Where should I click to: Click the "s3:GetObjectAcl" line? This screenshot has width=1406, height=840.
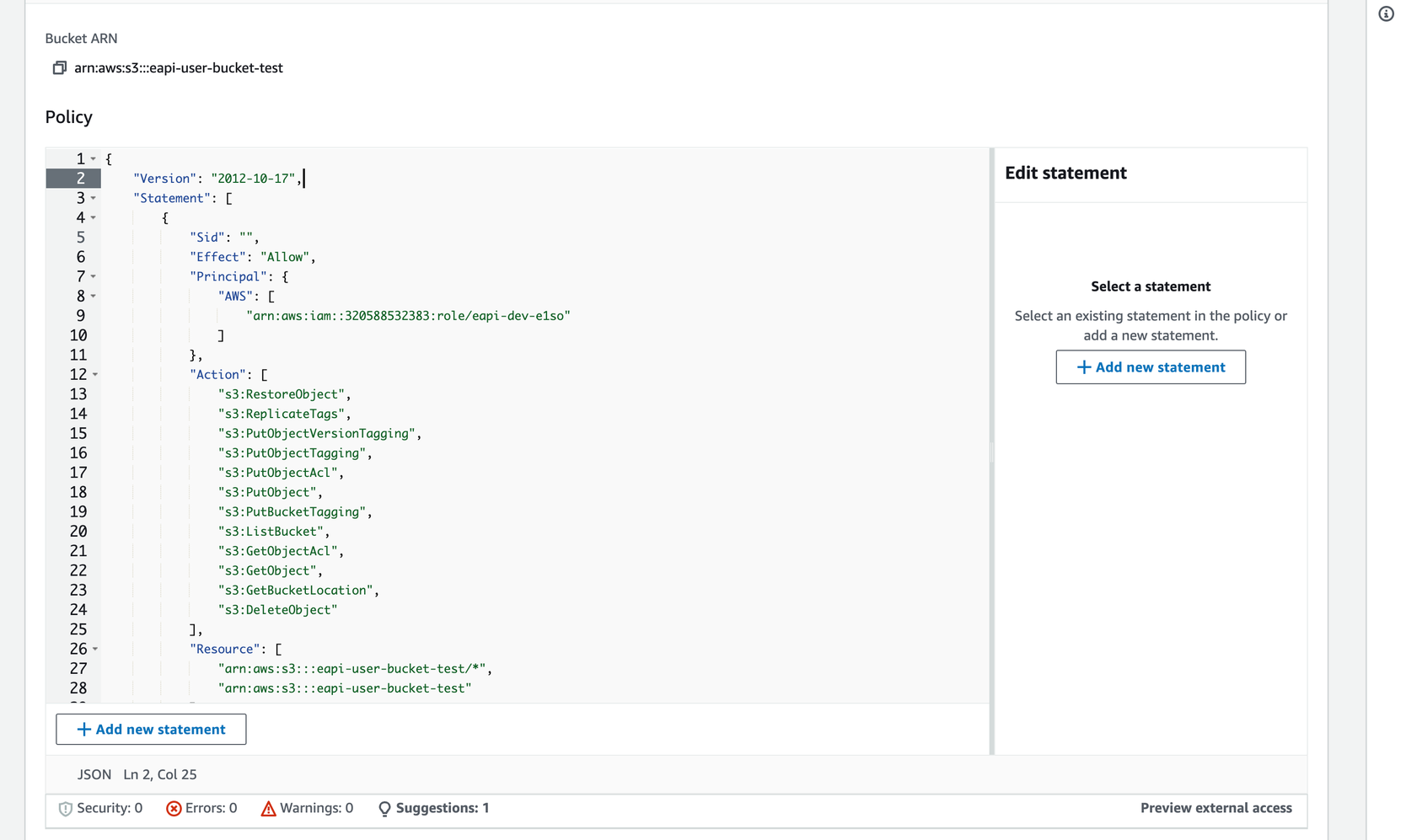click(x=281, y=551)
